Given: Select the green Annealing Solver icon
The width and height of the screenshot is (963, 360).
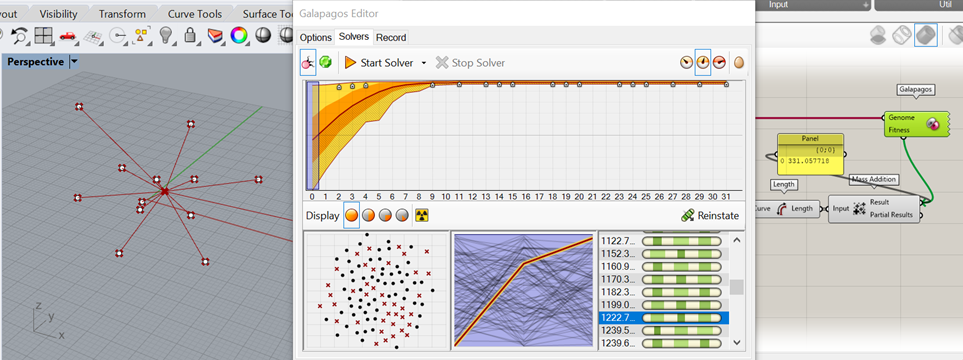Looking at the screenshot, I should point(326,63).
